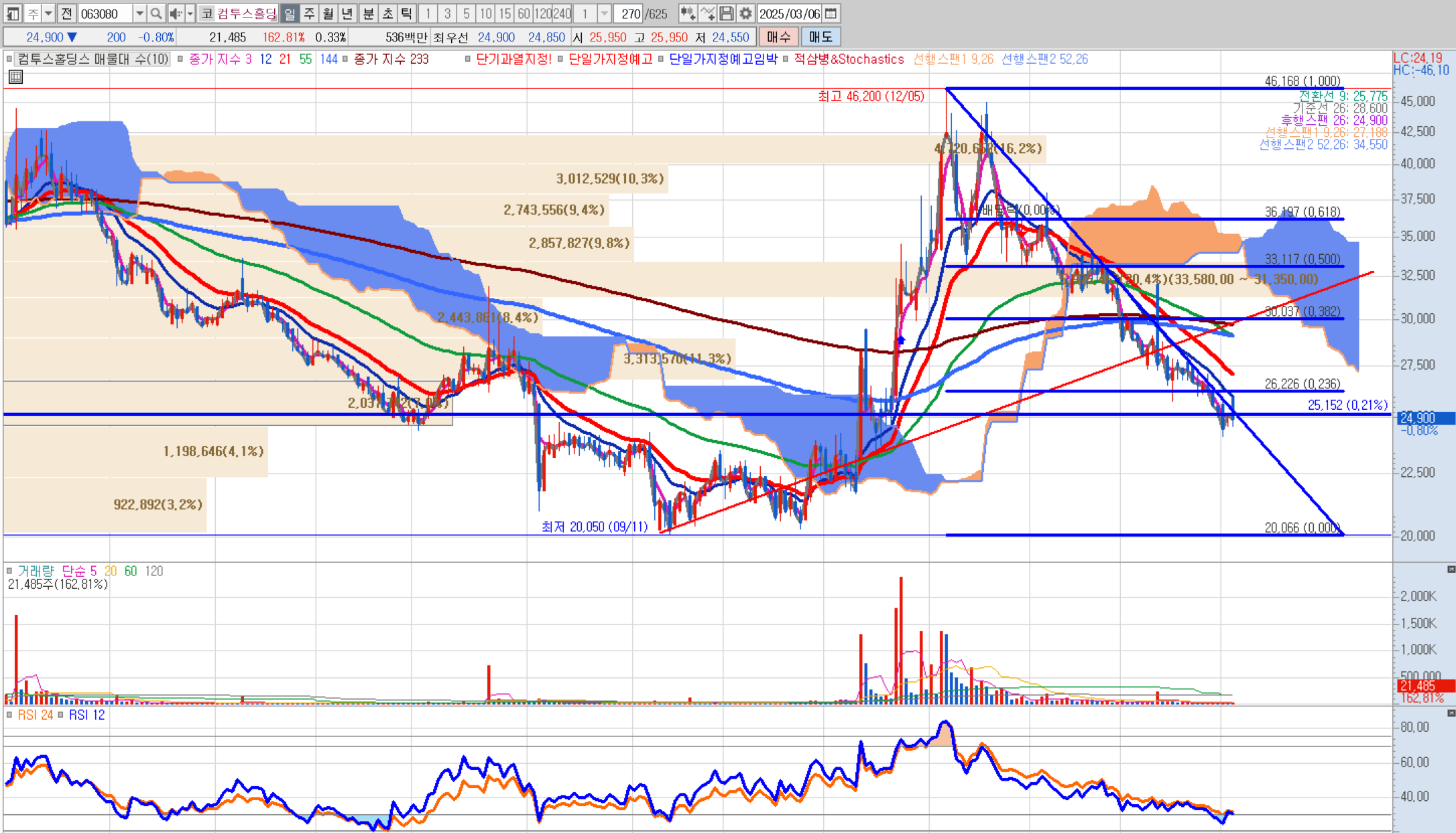Close the volume panel with its X
Image resolution: width=1456 pixels, height=833 pixels.
click(1451, 569)
